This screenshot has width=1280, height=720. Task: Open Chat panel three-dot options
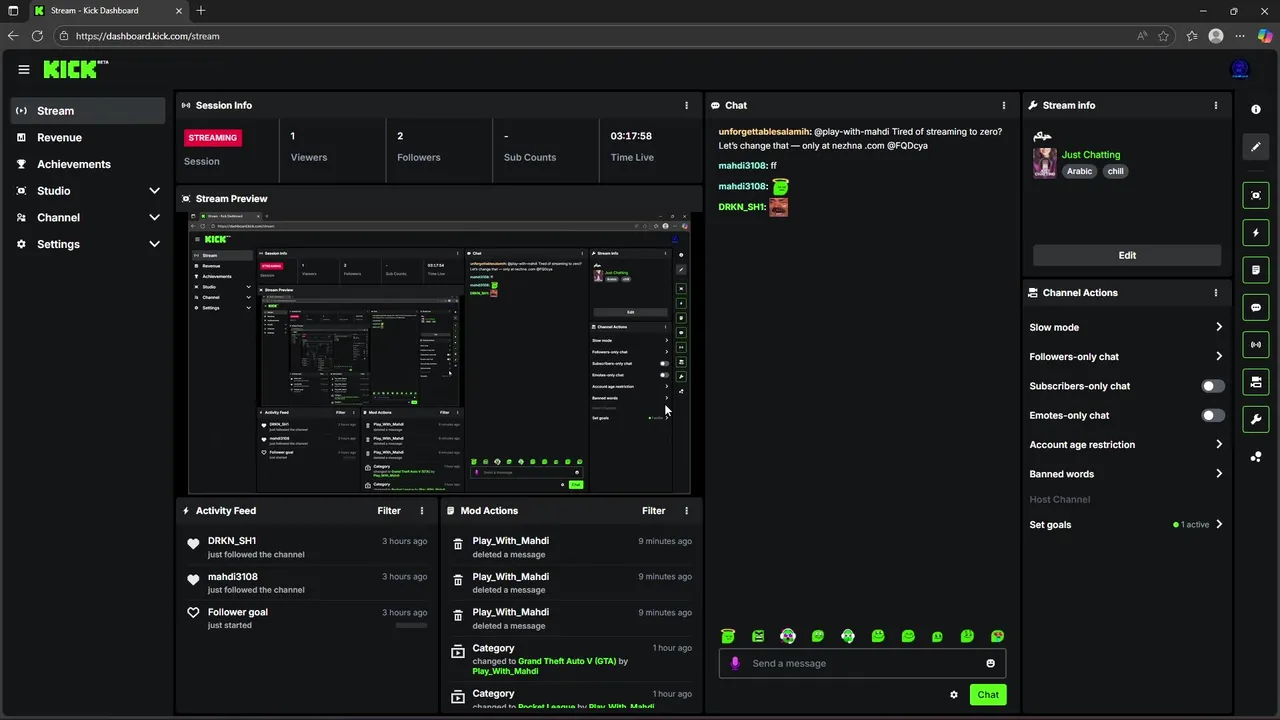pos(1004,105)
